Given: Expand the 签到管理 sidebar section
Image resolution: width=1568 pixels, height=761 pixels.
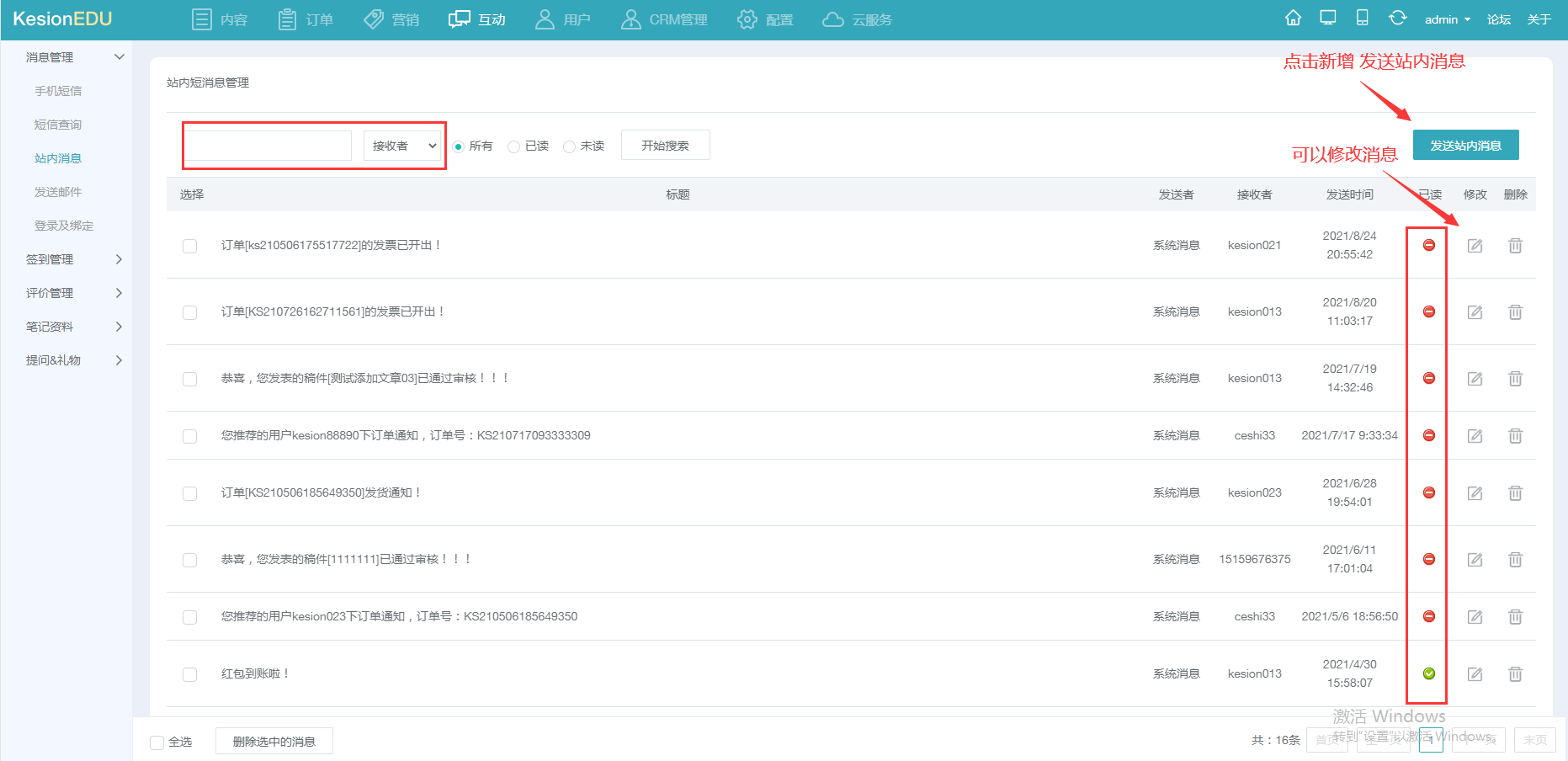Looking at the screenshot, I should 74,259.
